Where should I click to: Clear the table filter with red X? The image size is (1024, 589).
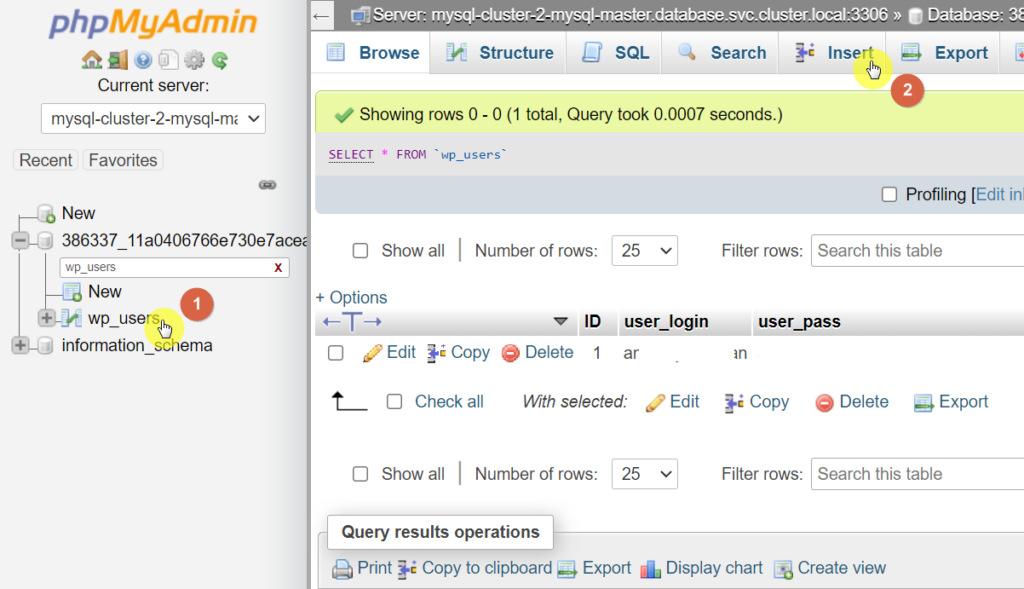point(278,268)
